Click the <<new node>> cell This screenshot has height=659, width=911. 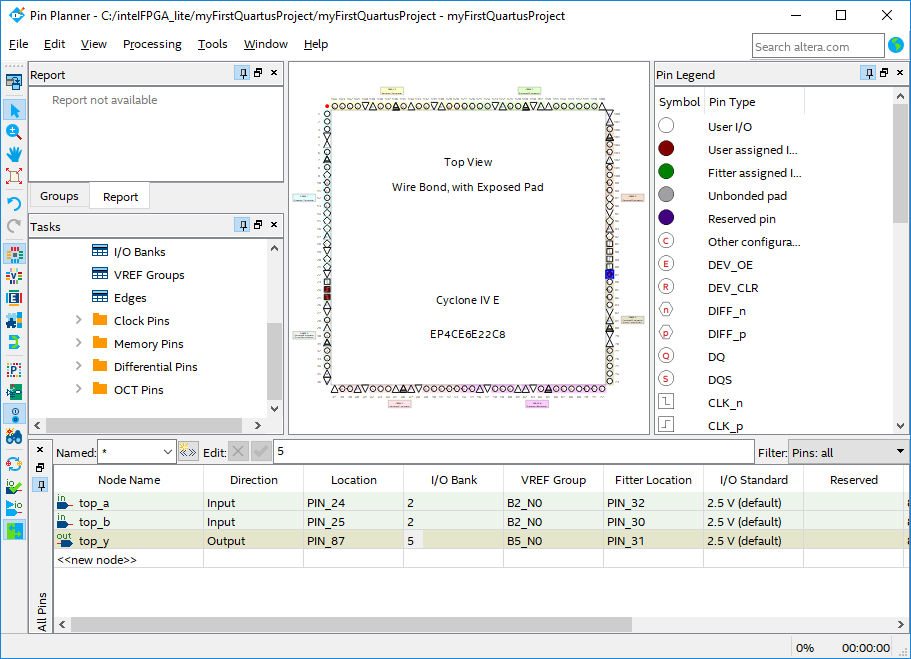(129, 560)
